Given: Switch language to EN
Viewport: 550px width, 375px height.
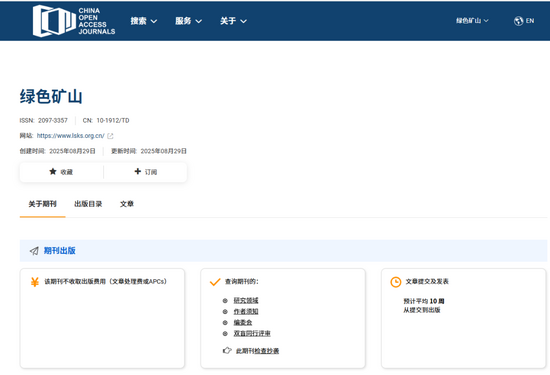Looking at the screenshot, I should point(530,21).
